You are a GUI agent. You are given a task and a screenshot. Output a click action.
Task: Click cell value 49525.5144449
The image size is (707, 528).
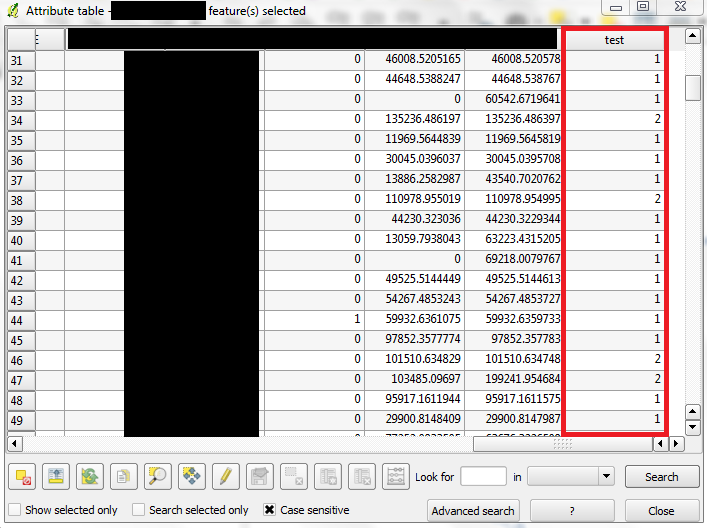coord(423,279)
